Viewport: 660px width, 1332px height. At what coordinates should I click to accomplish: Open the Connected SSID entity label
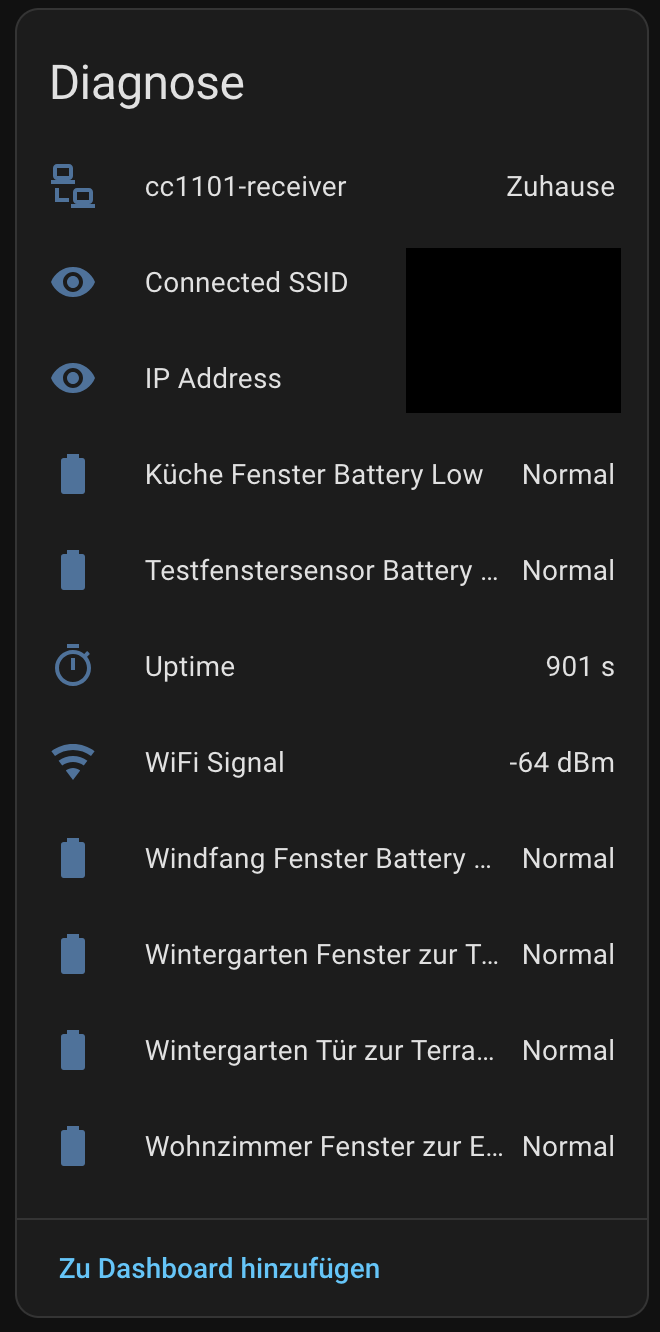click(x=246, y=283)
